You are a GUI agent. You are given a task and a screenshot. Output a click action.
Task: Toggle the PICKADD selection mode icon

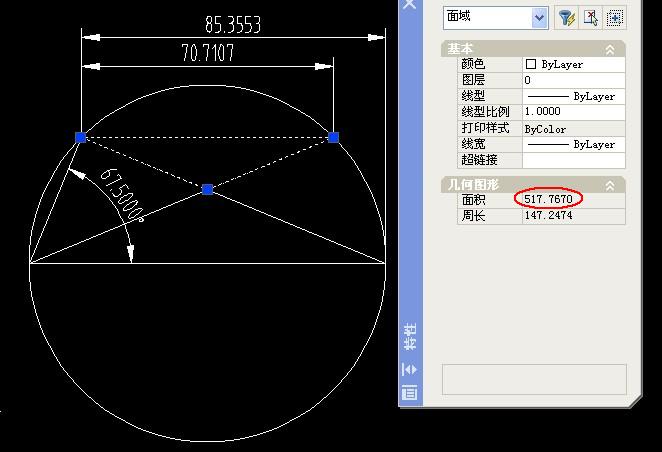(614, 18)
